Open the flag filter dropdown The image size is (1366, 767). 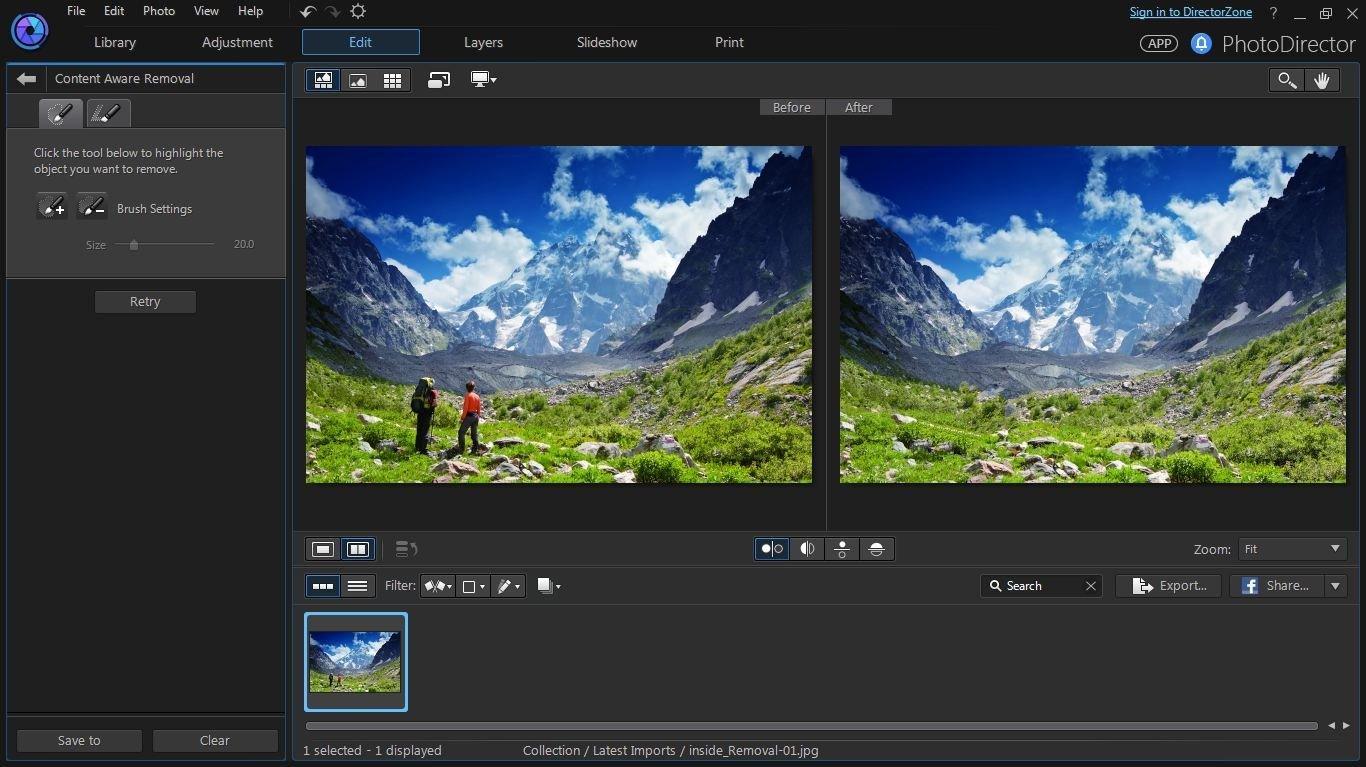pos(437,586)
